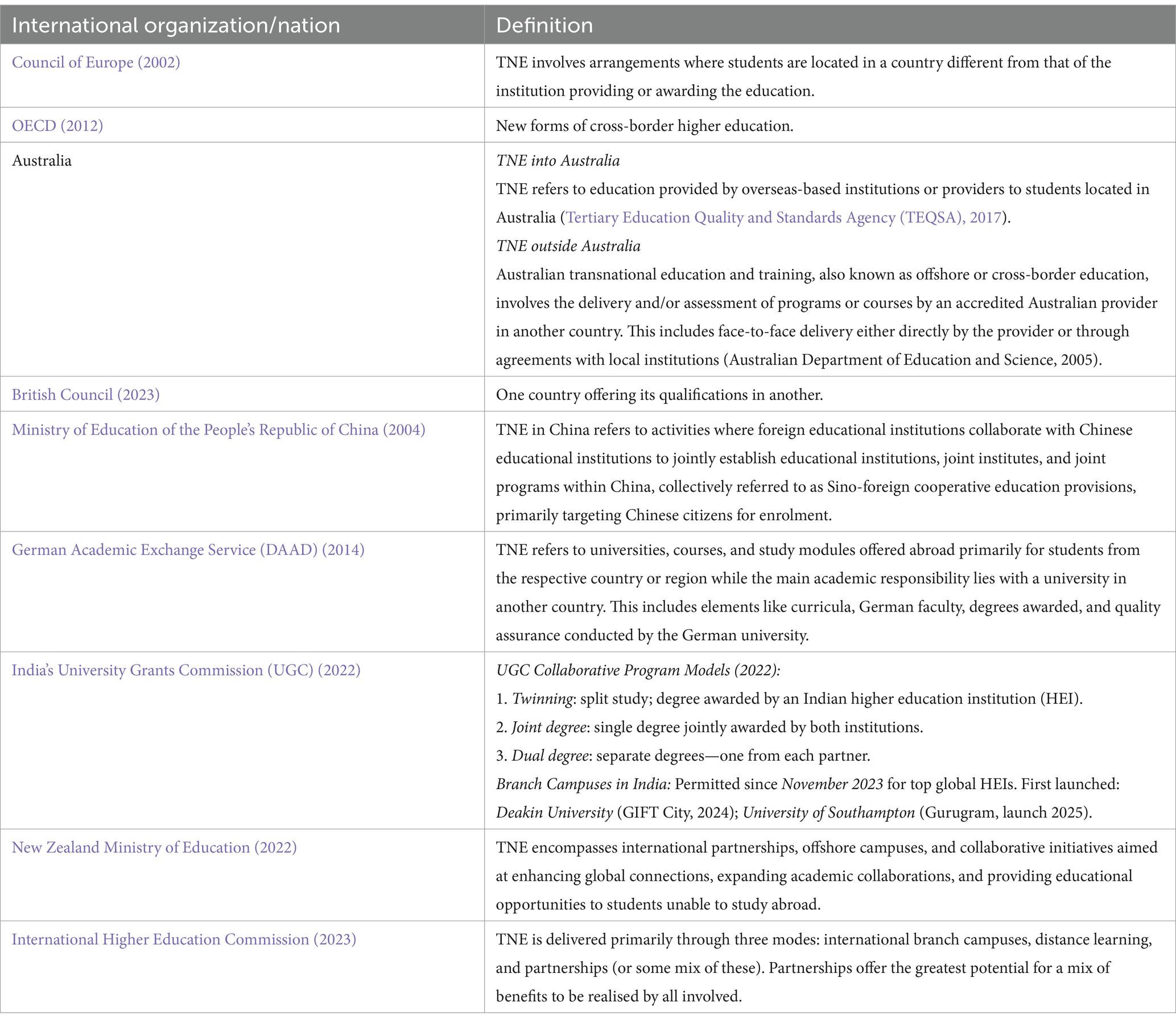Screen dimensions: 1176x1023
Task: Open the DAAD (2014) citation link
Action: point(188,550)
